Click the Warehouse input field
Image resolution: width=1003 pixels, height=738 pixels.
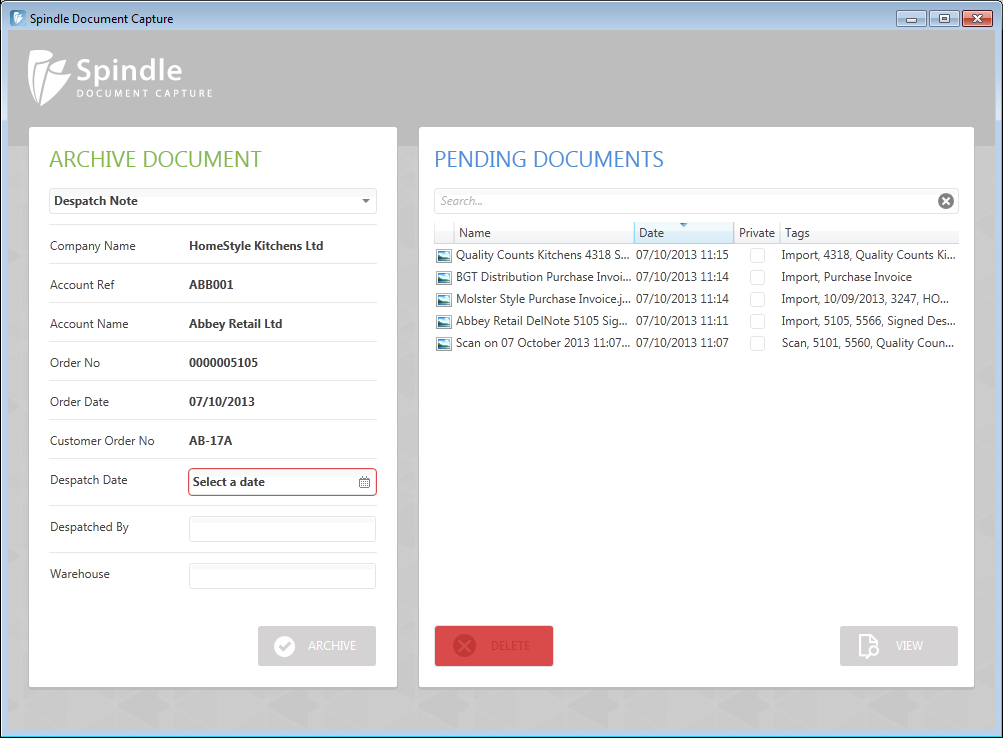(282, 576)
